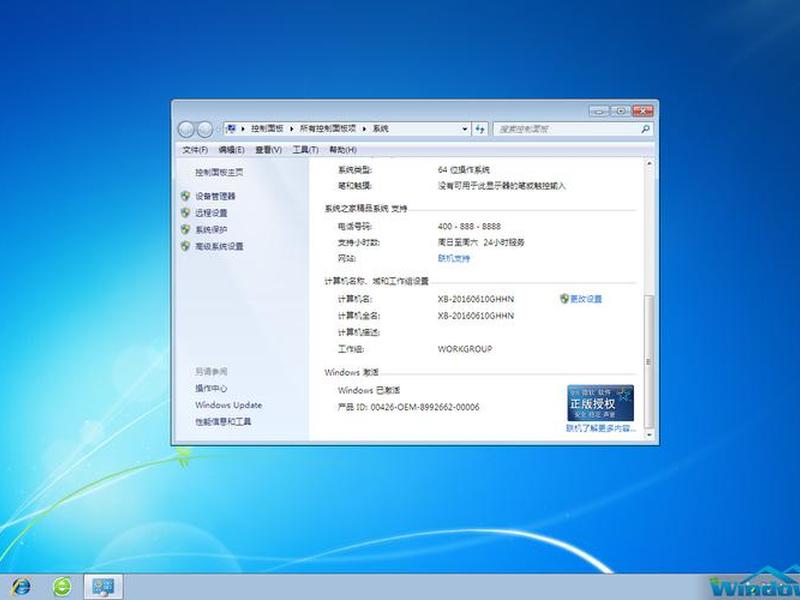800x600 pixels.
Task: Open the 查看(V) menu
Action: [x=268, y=149]
